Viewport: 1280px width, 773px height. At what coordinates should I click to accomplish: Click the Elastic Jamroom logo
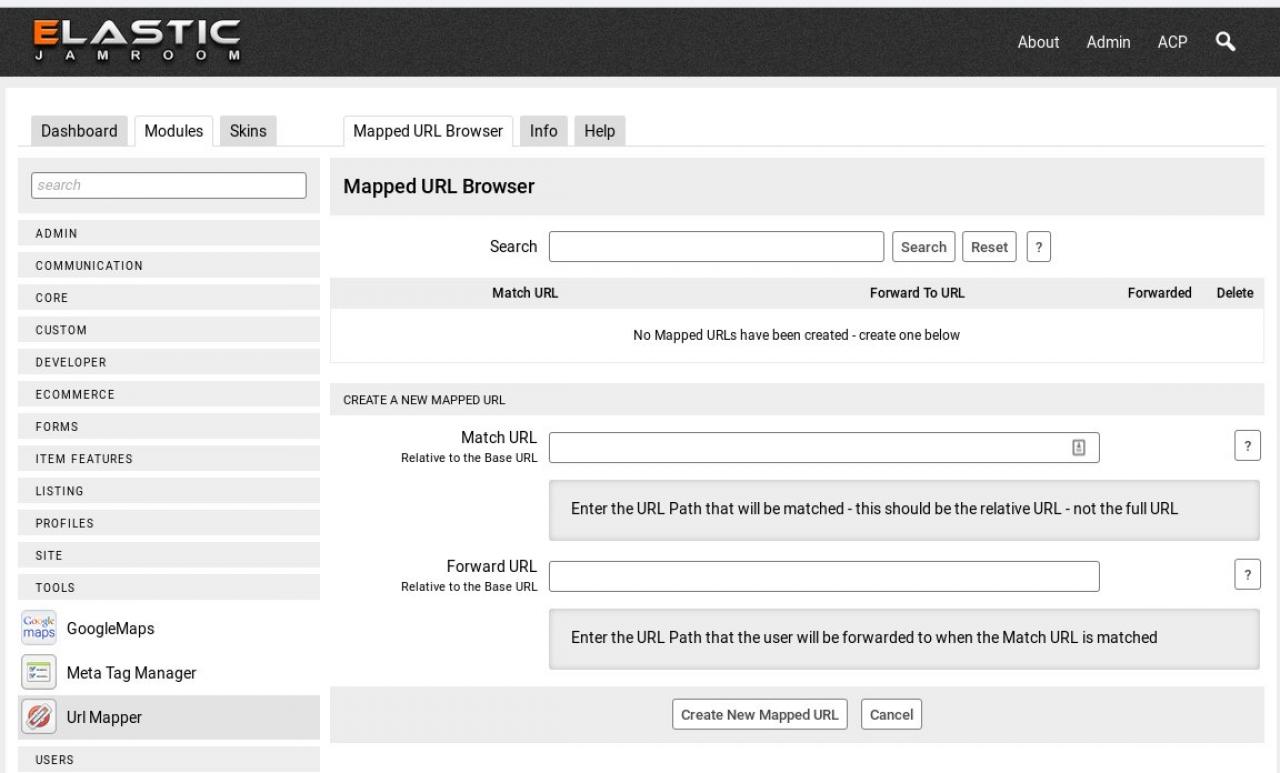[x=137, y=40]
